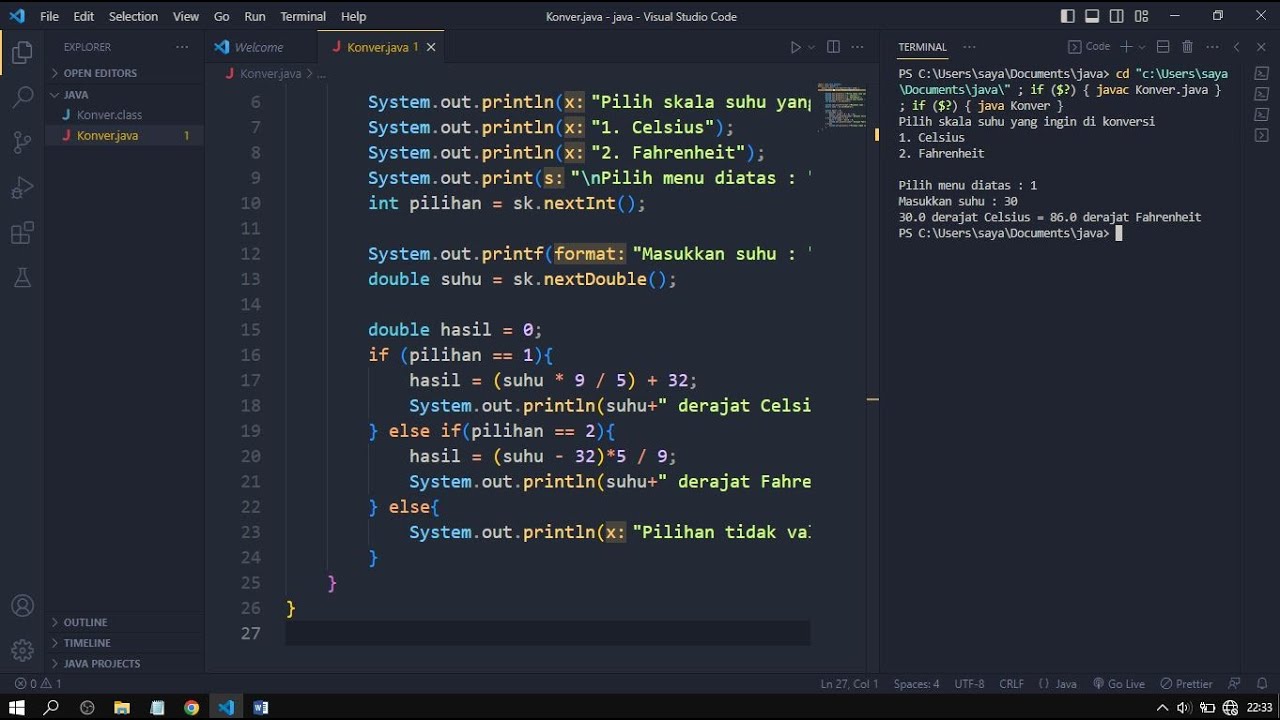The width and height of the screenshot is (1280, 720).
Task: Open run button dropdown arrow
Action: [x=811, y=47]
